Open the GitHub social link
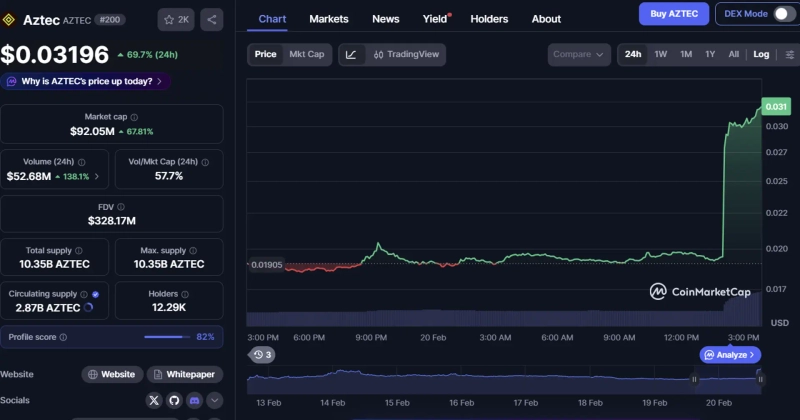Image resolution: width=800 pixels, height=420 pixels. click(174, 400)
